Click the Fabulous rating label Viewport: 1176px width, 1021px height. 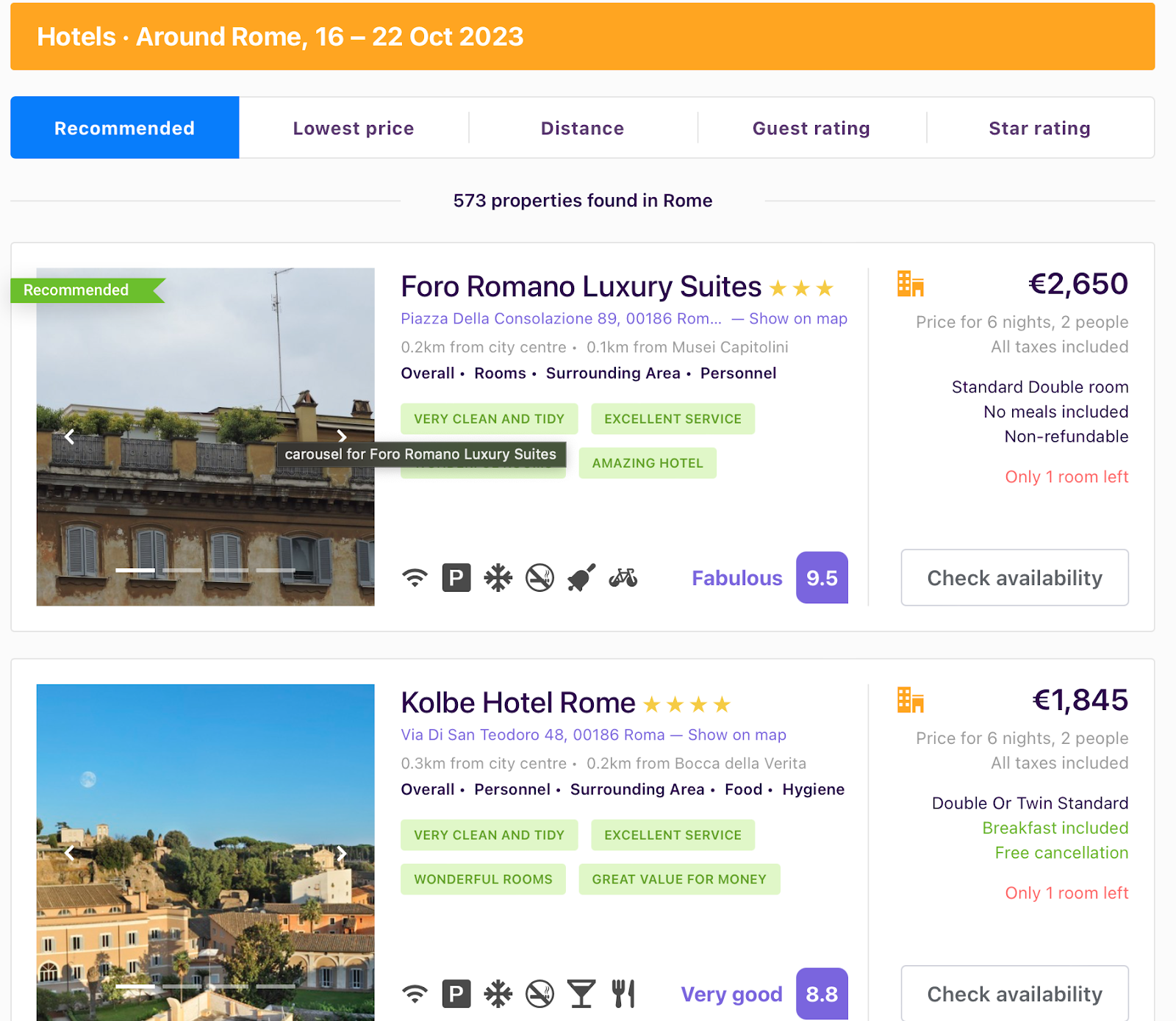pos(737,578)
